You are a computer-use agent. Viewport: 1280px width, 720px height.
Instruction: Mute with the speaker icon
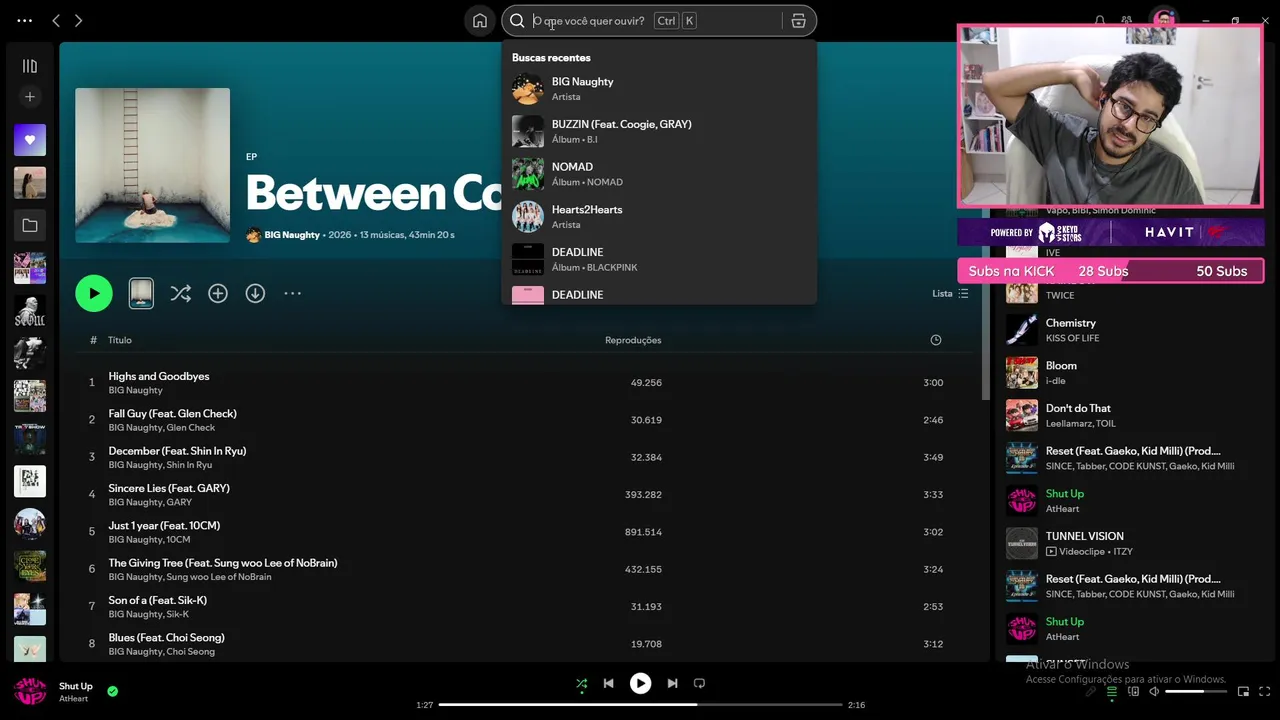[1154, 691]
